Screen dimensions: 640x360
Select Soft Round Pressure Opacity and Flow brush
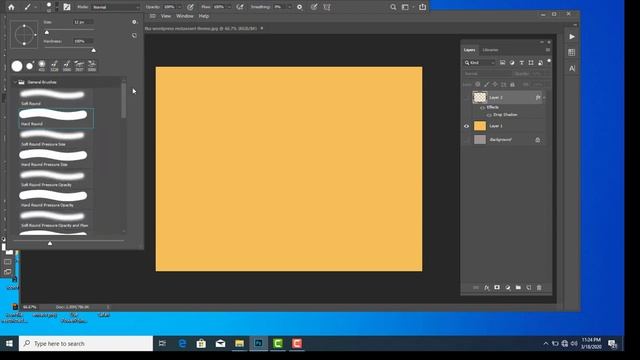tap(56, 220)
